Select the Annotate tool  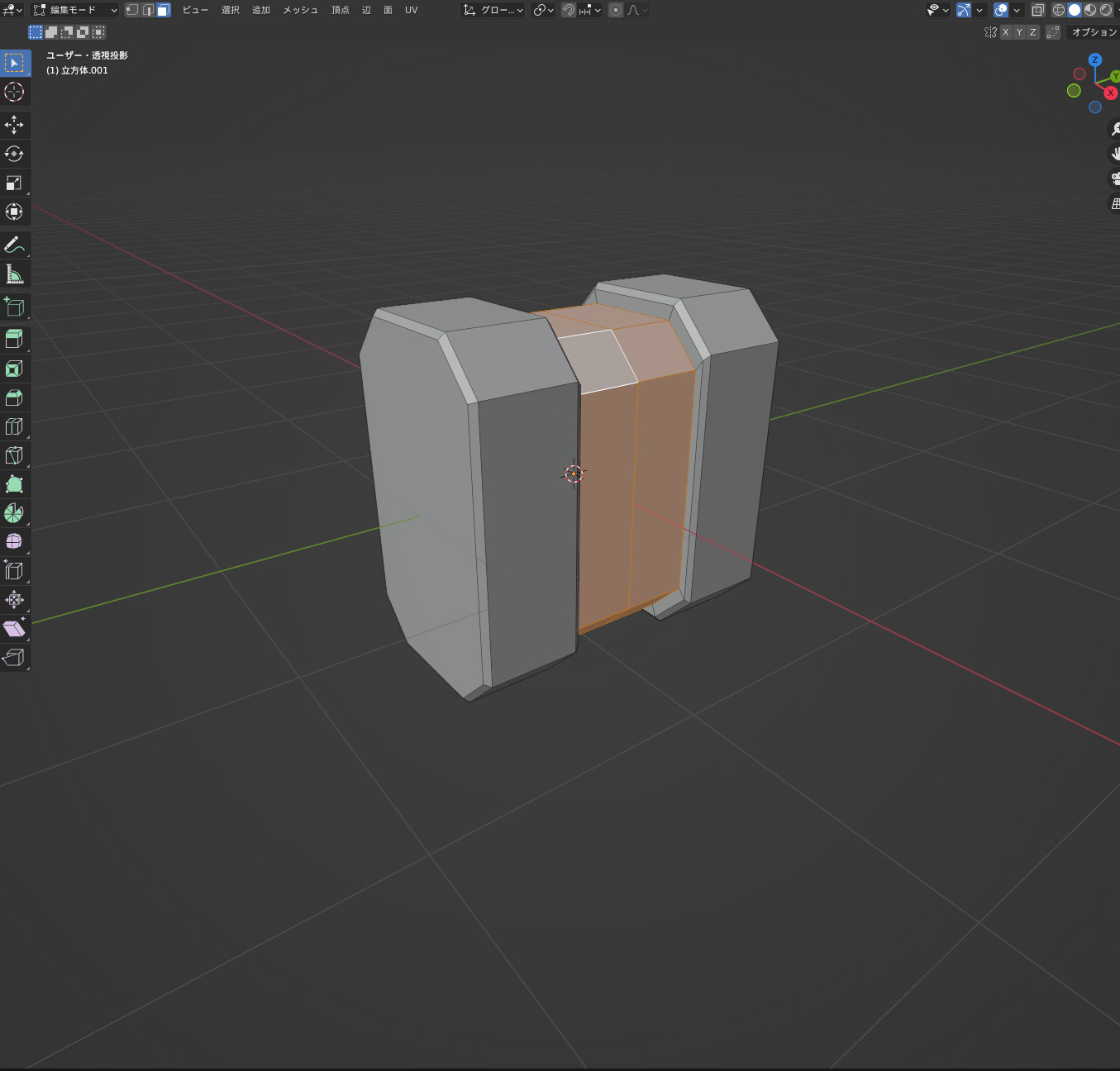click(14, 245)
